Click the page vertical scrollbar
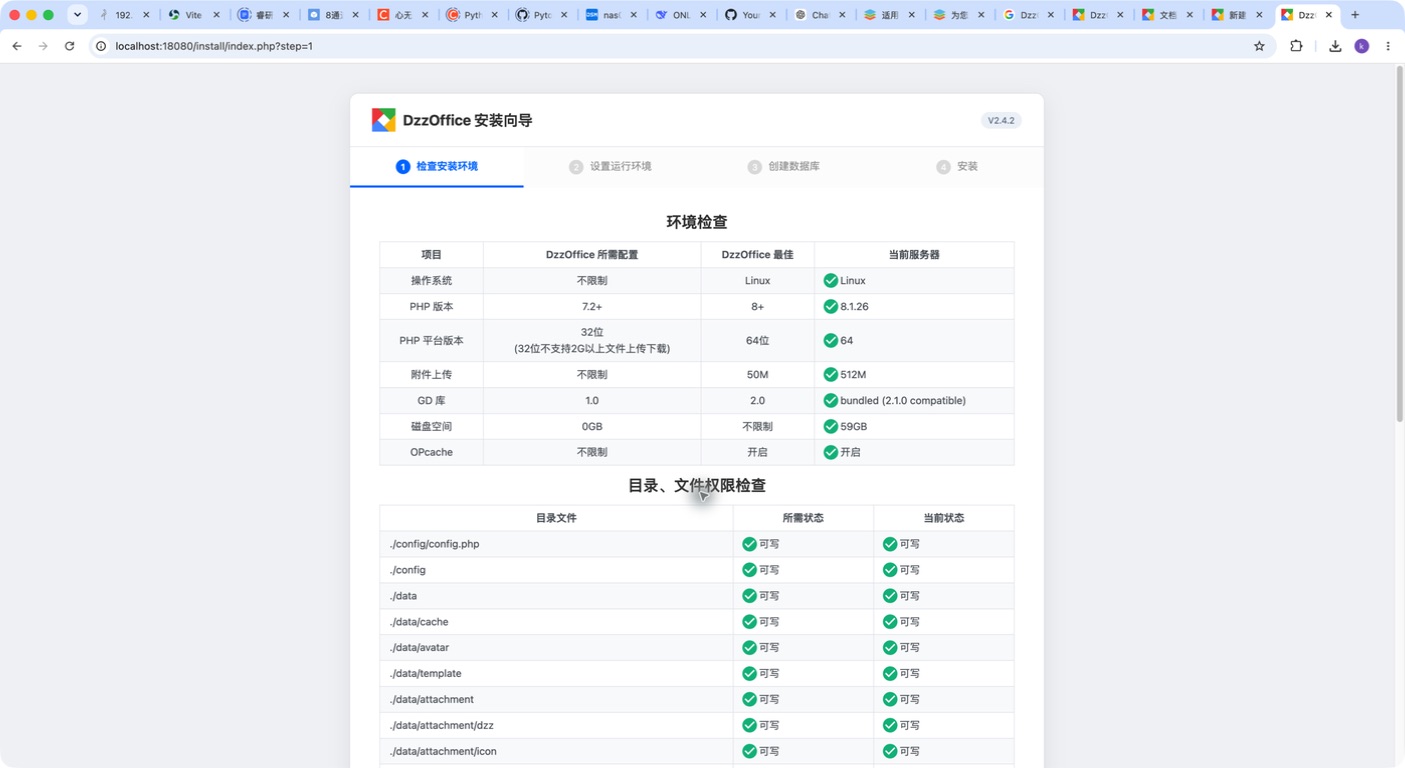 (1399, 245)
